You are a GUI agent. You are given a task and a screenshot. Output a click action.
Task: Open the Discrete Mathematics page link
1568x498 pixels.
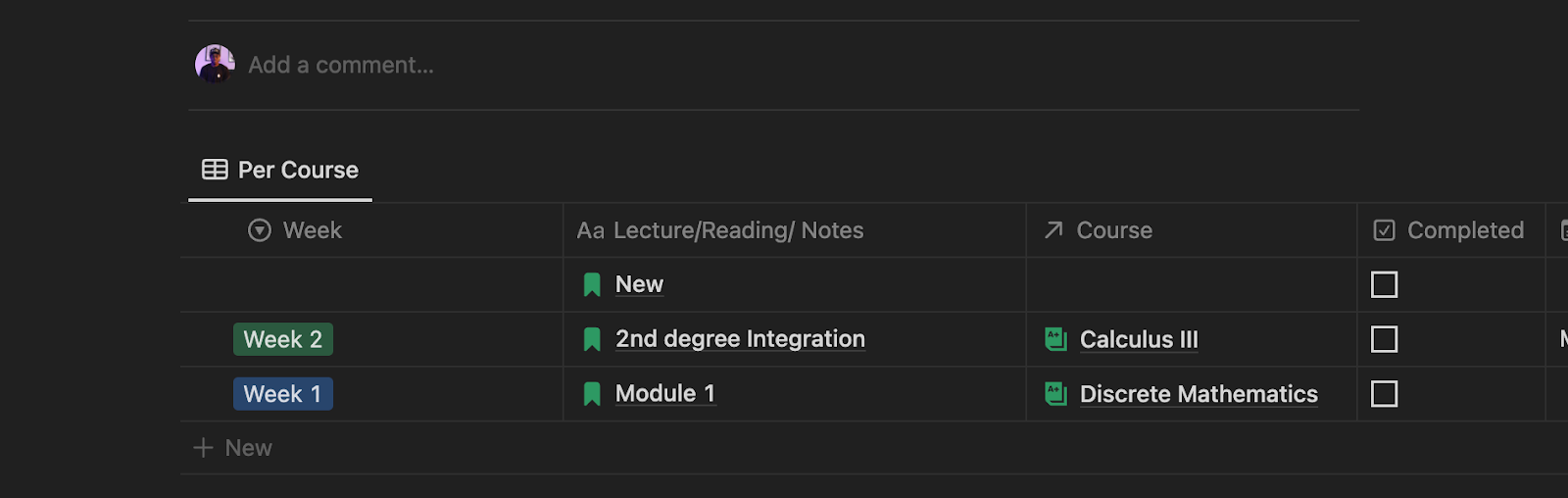pos(1199,394)
